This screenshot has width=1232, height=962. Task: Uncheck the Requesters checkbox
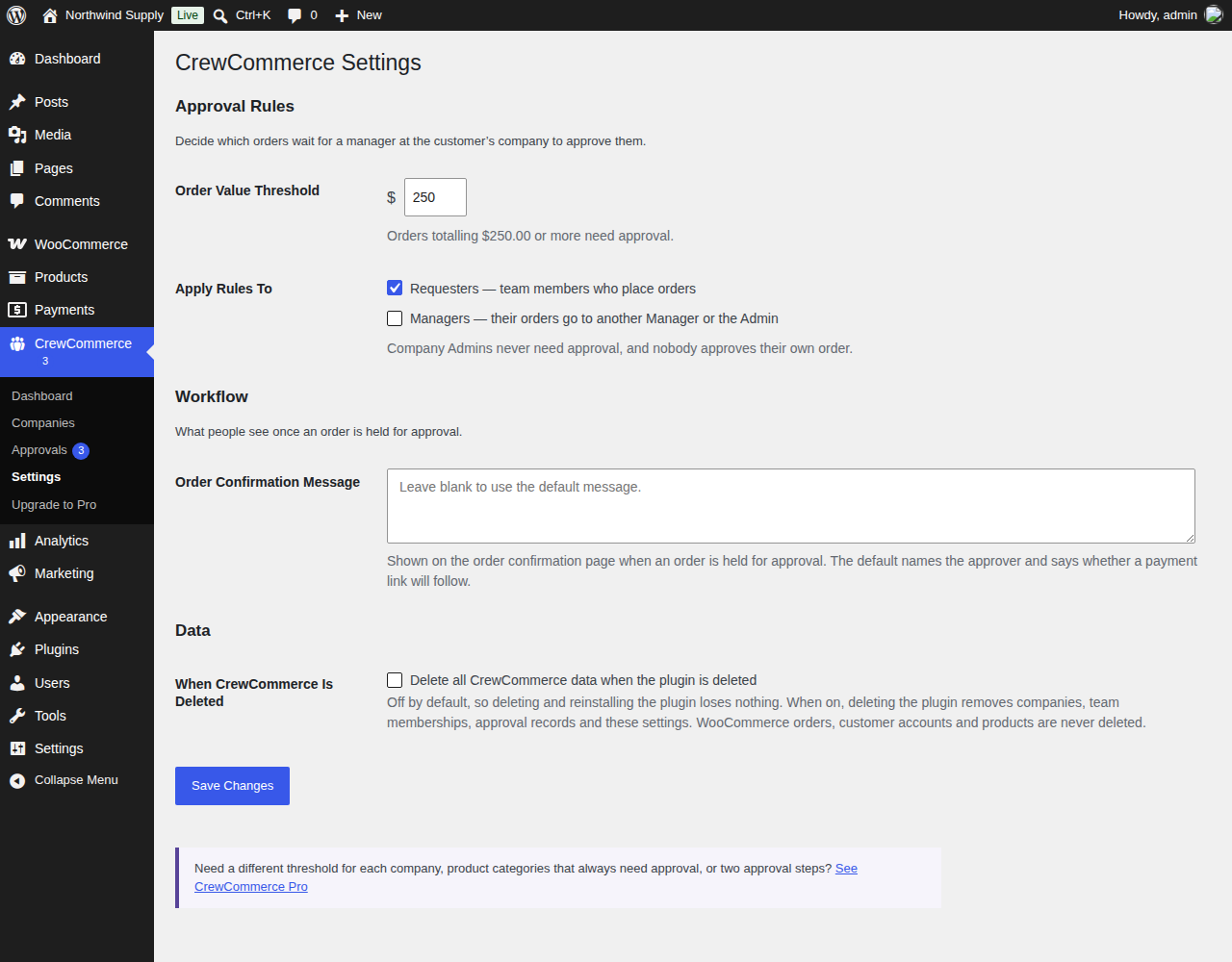coord(395,288)
